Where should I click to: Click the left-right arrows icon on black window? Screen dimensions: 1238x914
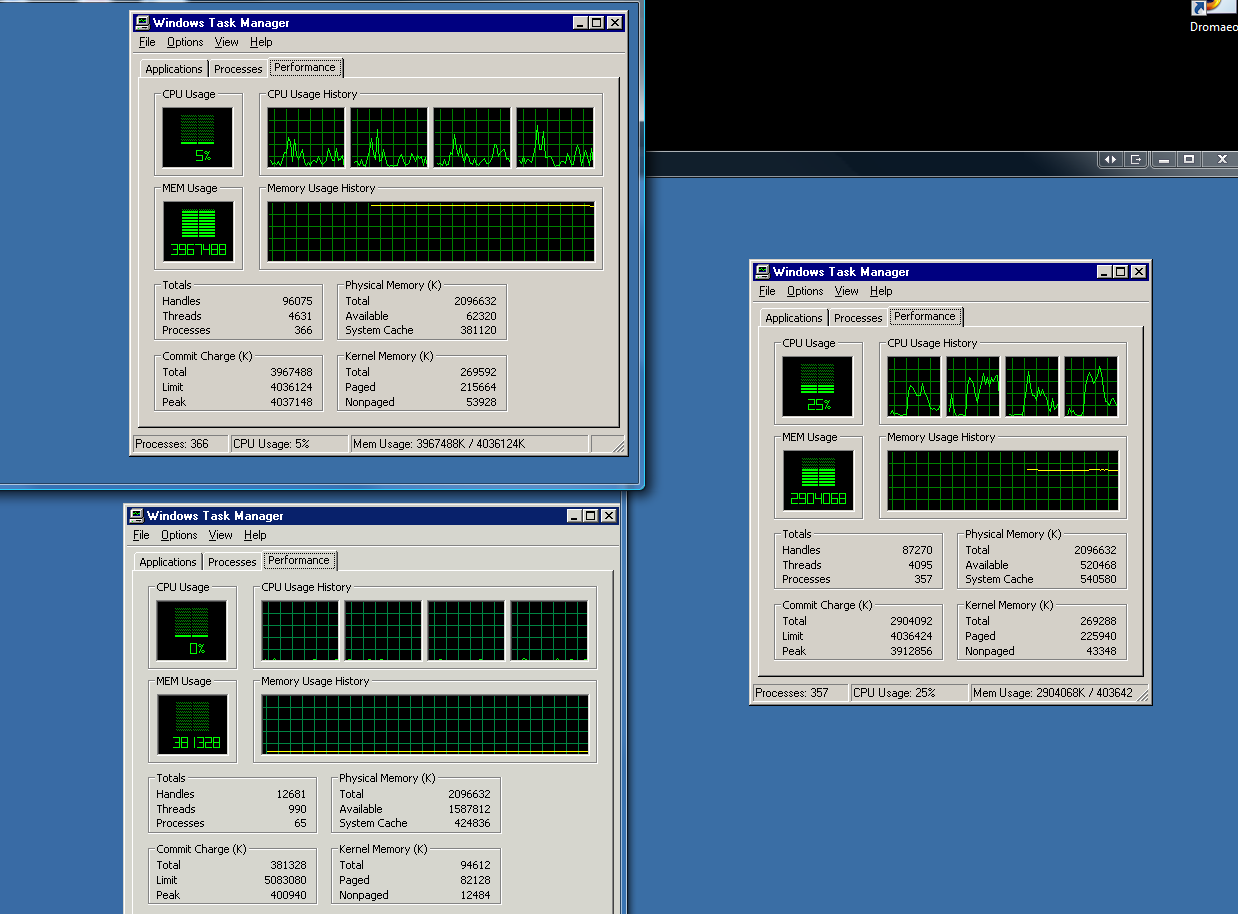click(1110, 159)
